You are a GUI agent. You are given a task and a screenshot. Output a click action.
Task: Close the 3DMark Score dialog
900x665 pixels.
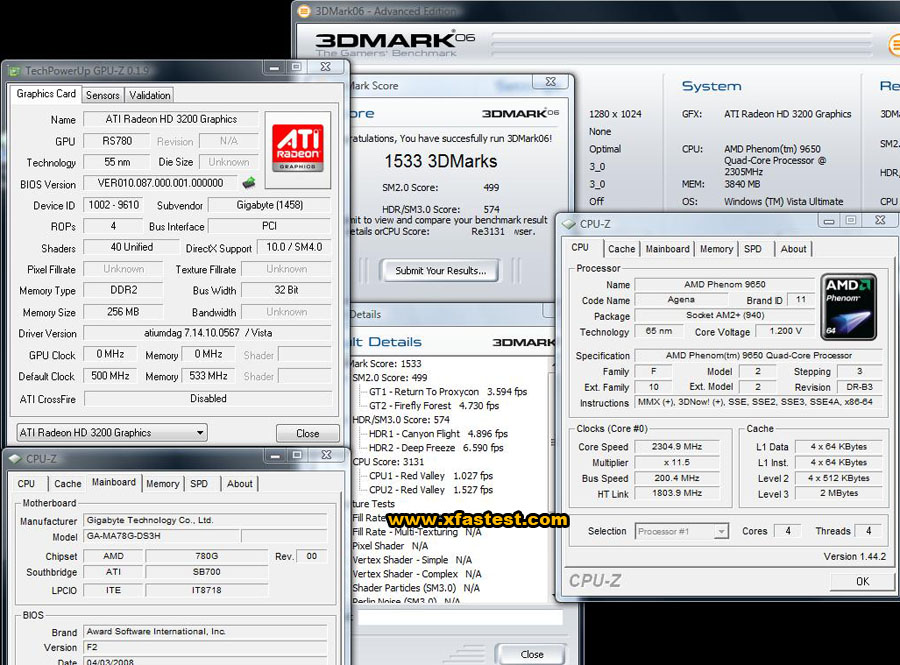pos(550,82)
